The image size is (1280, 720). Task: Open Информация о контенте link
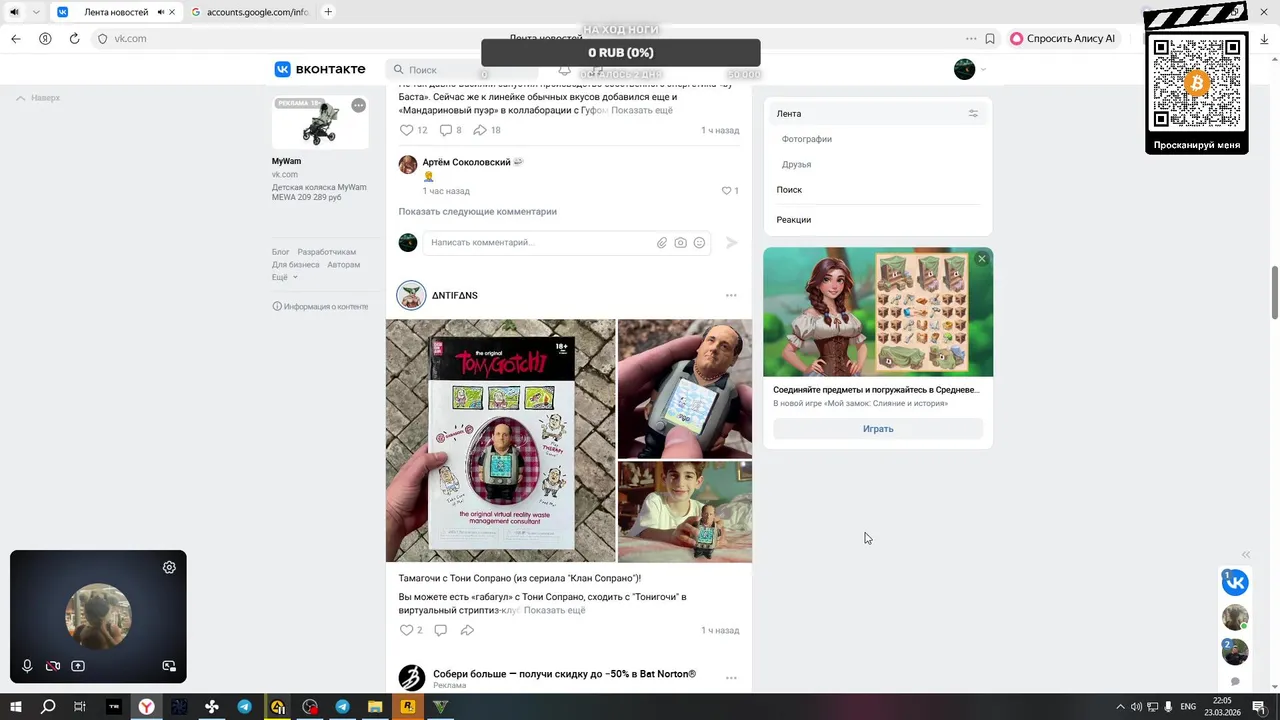coord(320,307)
